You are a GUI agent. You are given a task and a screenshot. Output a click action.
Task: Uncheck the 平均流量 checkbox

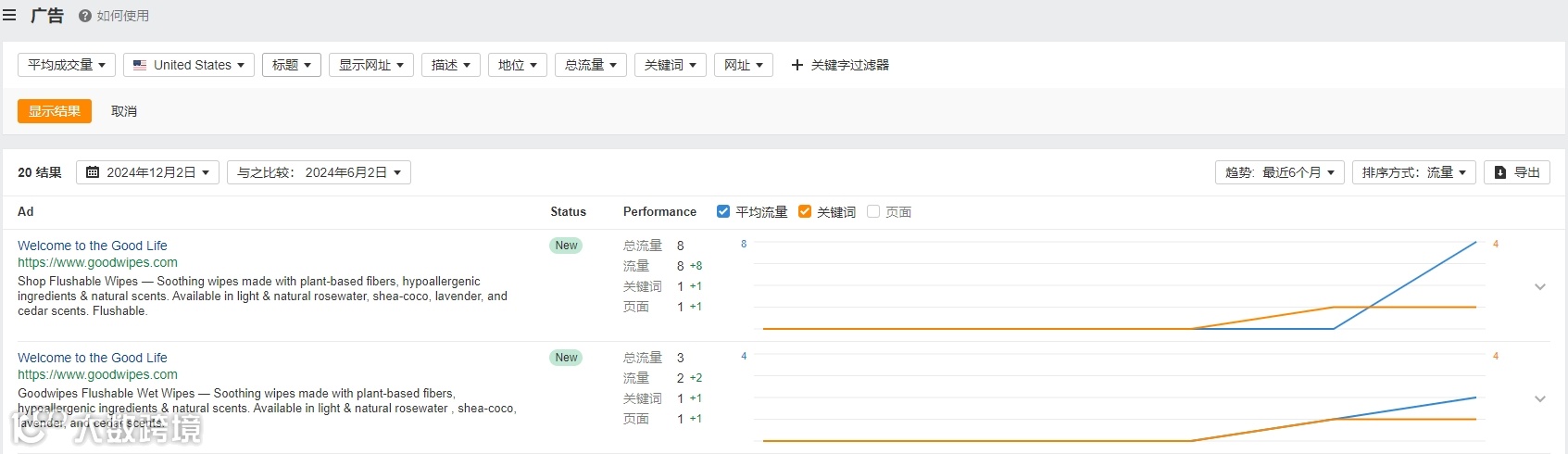pos(723,212)
